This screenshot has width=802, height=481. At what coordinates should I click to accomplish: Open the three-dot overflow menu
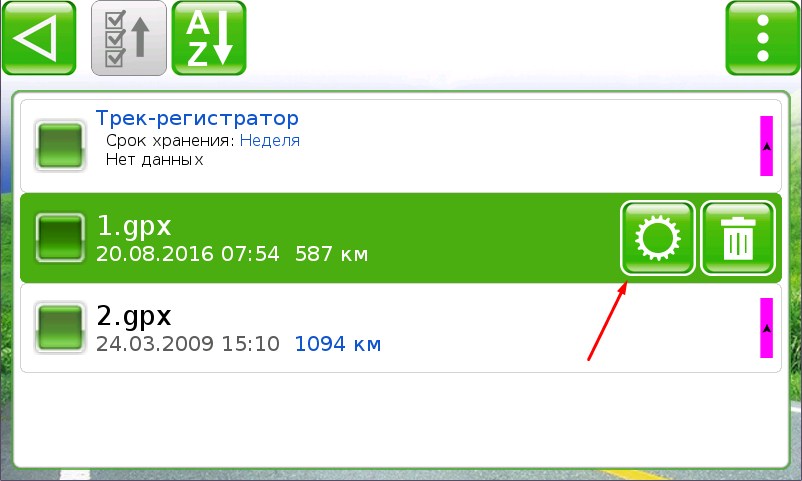tap(763, 38)
